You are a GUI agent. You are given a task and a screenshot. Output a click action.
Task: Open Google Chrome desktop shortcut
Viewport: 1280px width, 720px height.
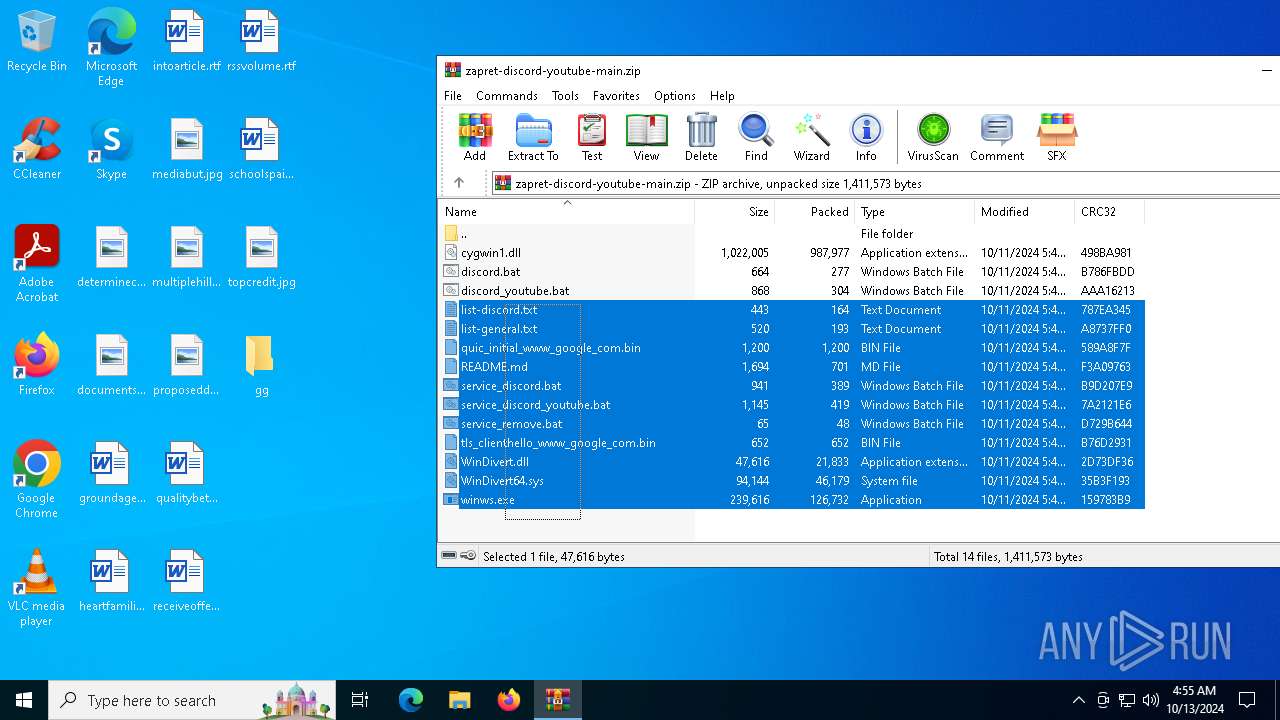tap(37, 480)
